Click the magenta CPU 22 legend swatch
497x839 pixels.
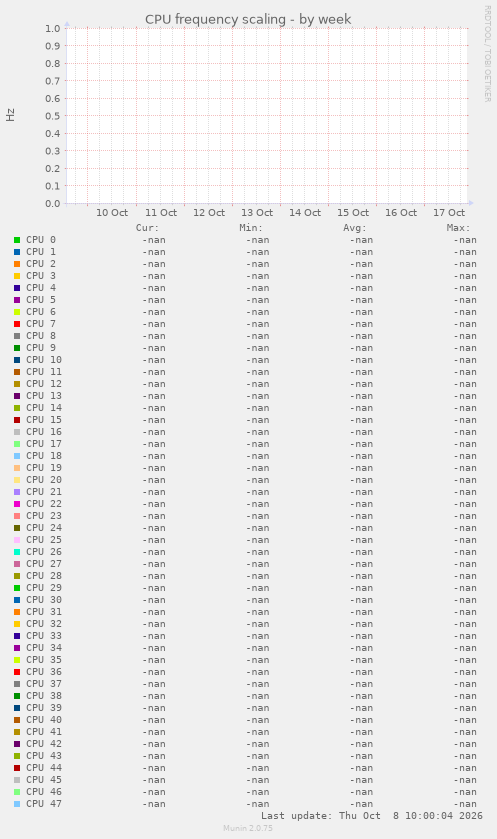pos(17,504)
